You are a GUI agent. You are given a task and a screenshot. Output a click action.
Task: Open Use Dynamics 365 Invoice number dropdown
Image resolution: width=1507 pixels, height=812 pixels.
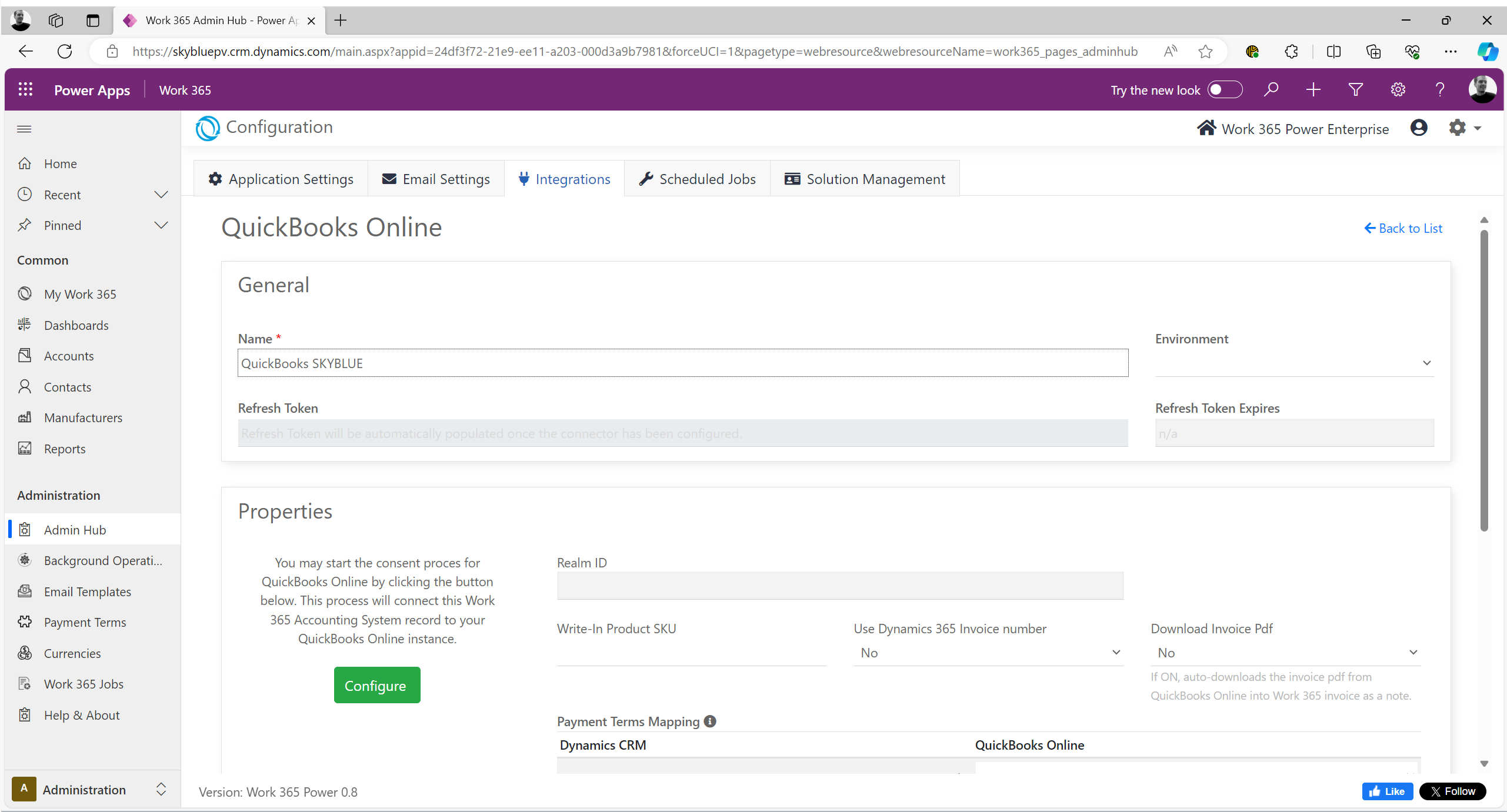point(988,653)
